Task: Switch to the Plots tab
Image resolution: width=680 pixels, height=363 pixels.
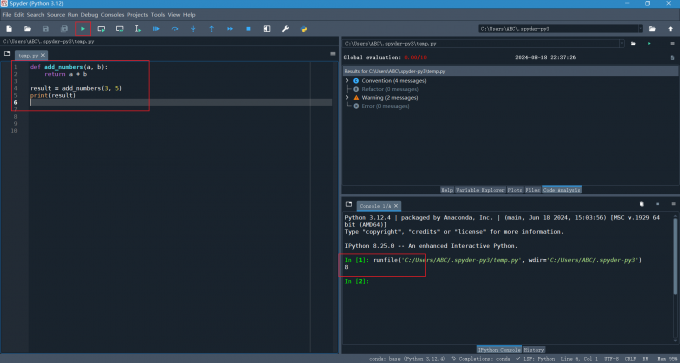Action: (515, 190)
